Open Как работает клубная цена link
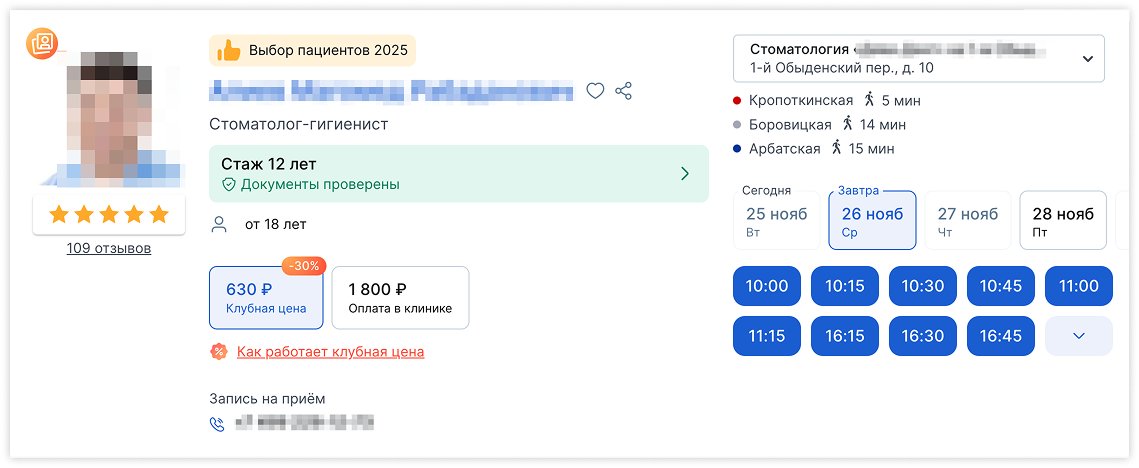The width and height of the screenshot is (1139, 468). [x=330, y=352]
